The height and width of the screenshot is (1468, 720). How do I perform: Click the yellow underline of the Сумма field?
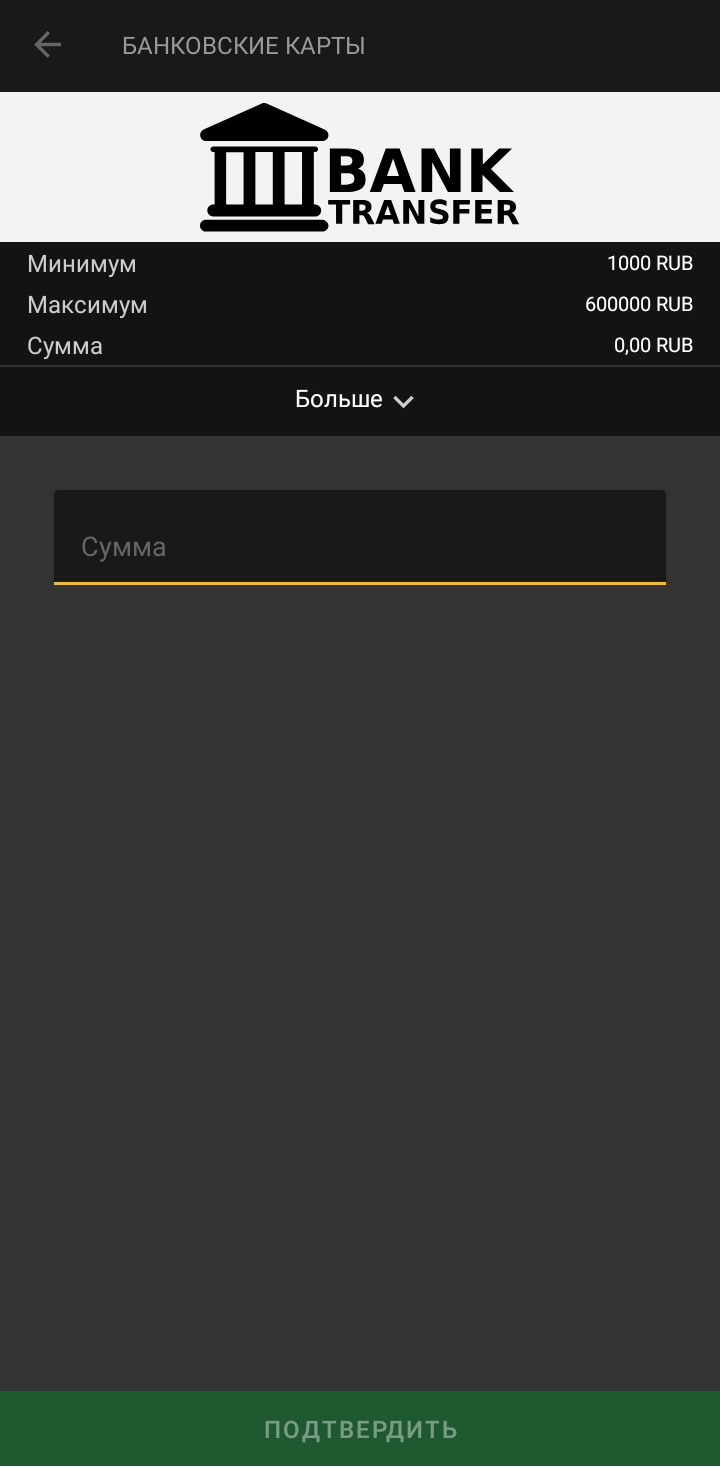point(360,583)
